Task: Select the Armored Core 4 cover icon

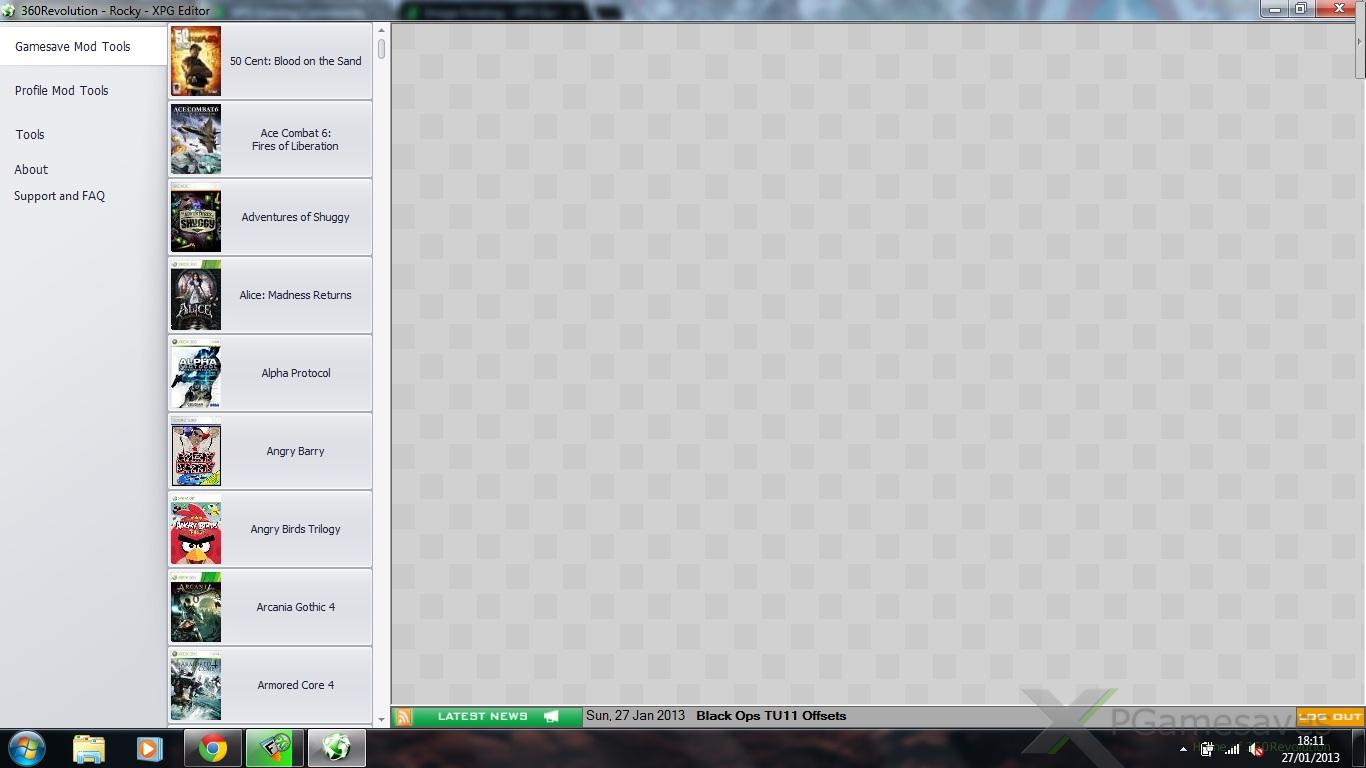Action: 196,685
